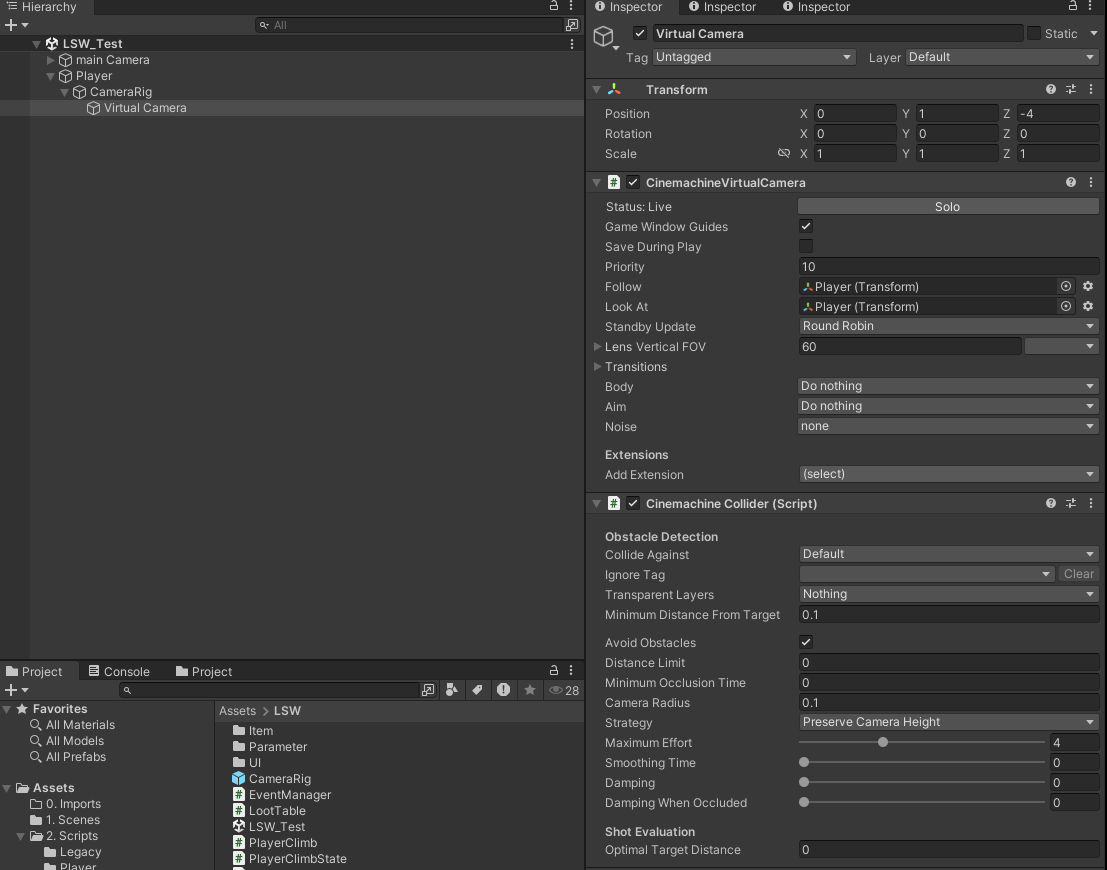Click the help icon on the Transform component
This screenshot has height=870, width=1107.
point(1050,89)
